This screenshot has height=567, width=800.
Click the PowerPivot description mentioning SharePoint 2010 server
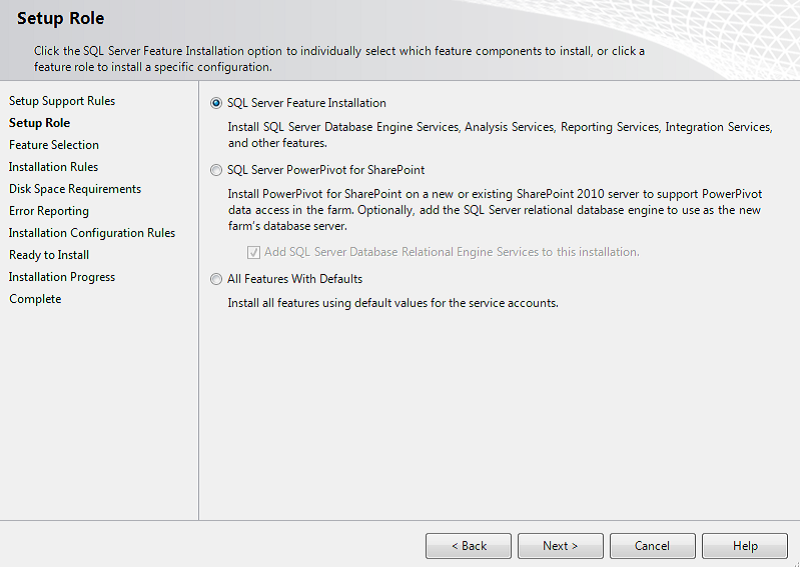tap(495, 210)
